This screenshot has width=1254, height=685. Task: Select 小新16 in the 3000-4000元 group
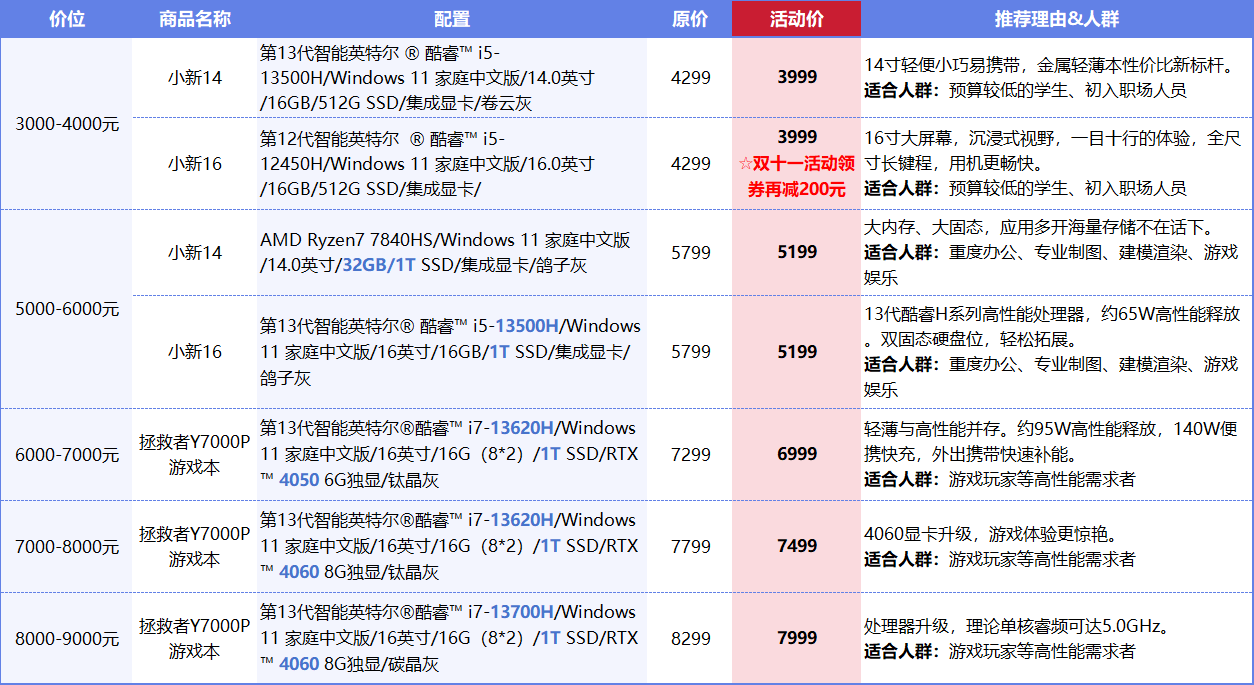194,163
